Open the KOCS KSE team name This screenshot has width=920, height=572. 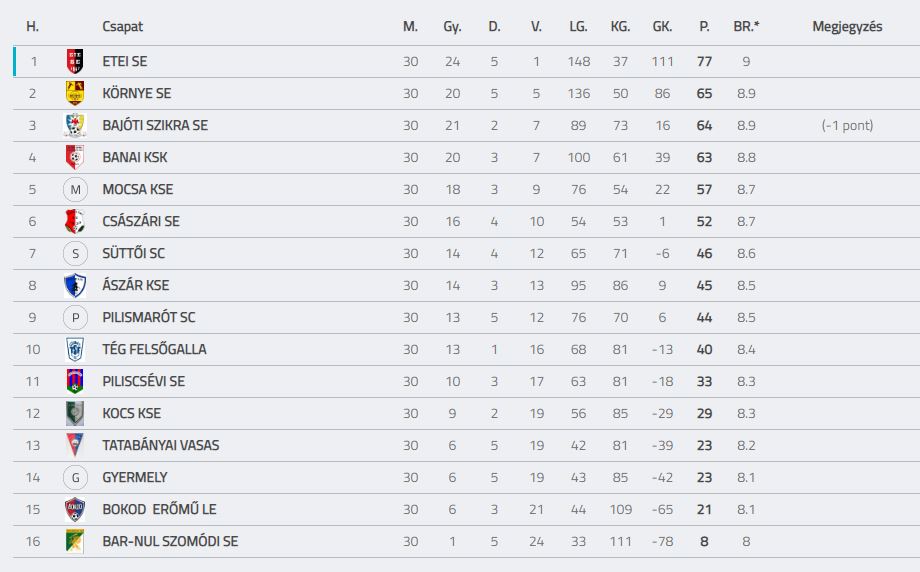131,413
